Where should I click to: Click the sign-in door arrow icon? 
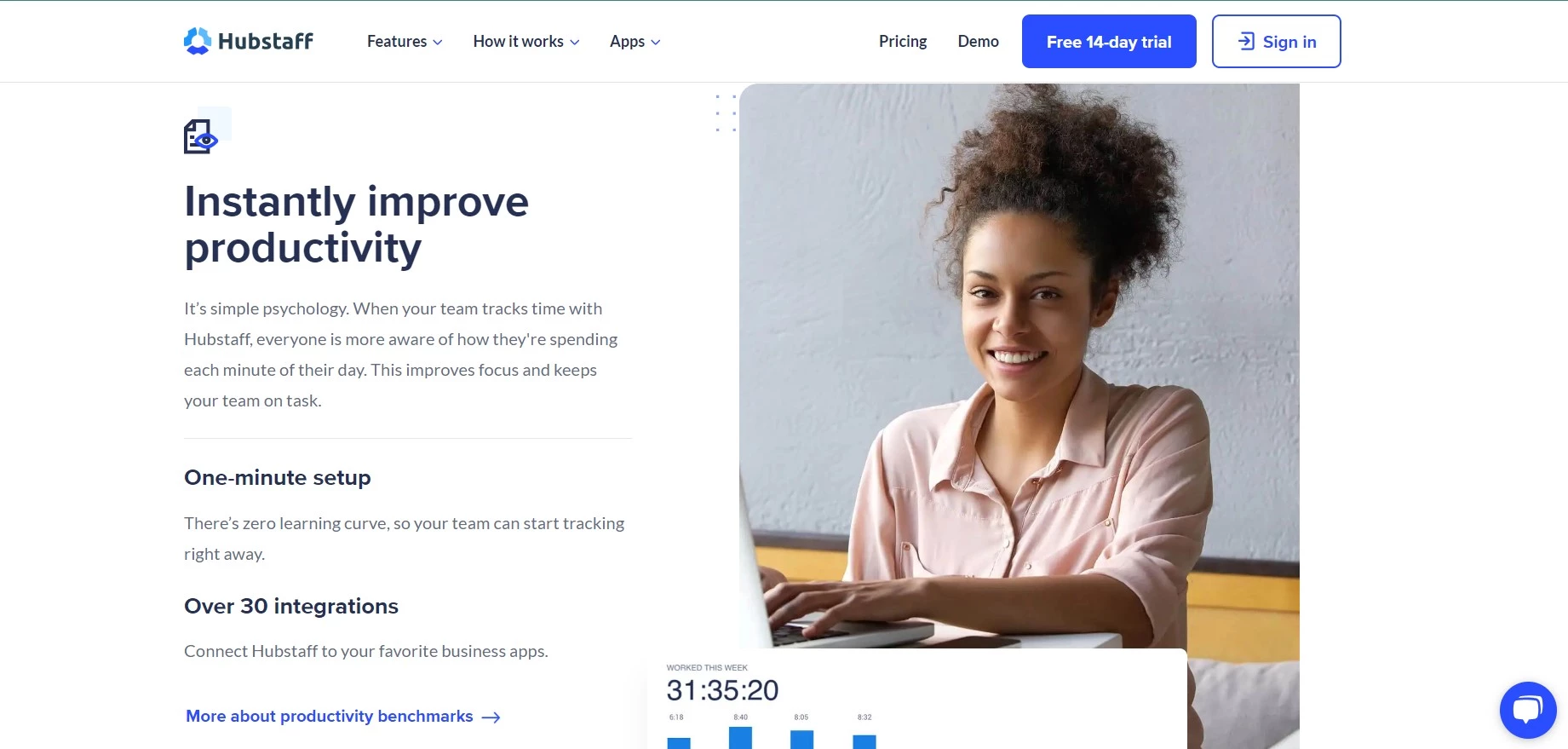click(x=1246, y=41)
